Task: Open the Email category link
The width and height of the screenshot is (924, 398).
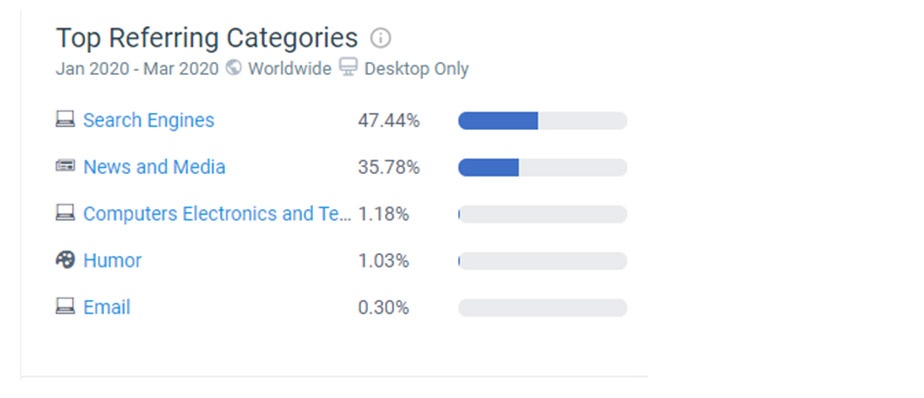Action: point(107,307)
